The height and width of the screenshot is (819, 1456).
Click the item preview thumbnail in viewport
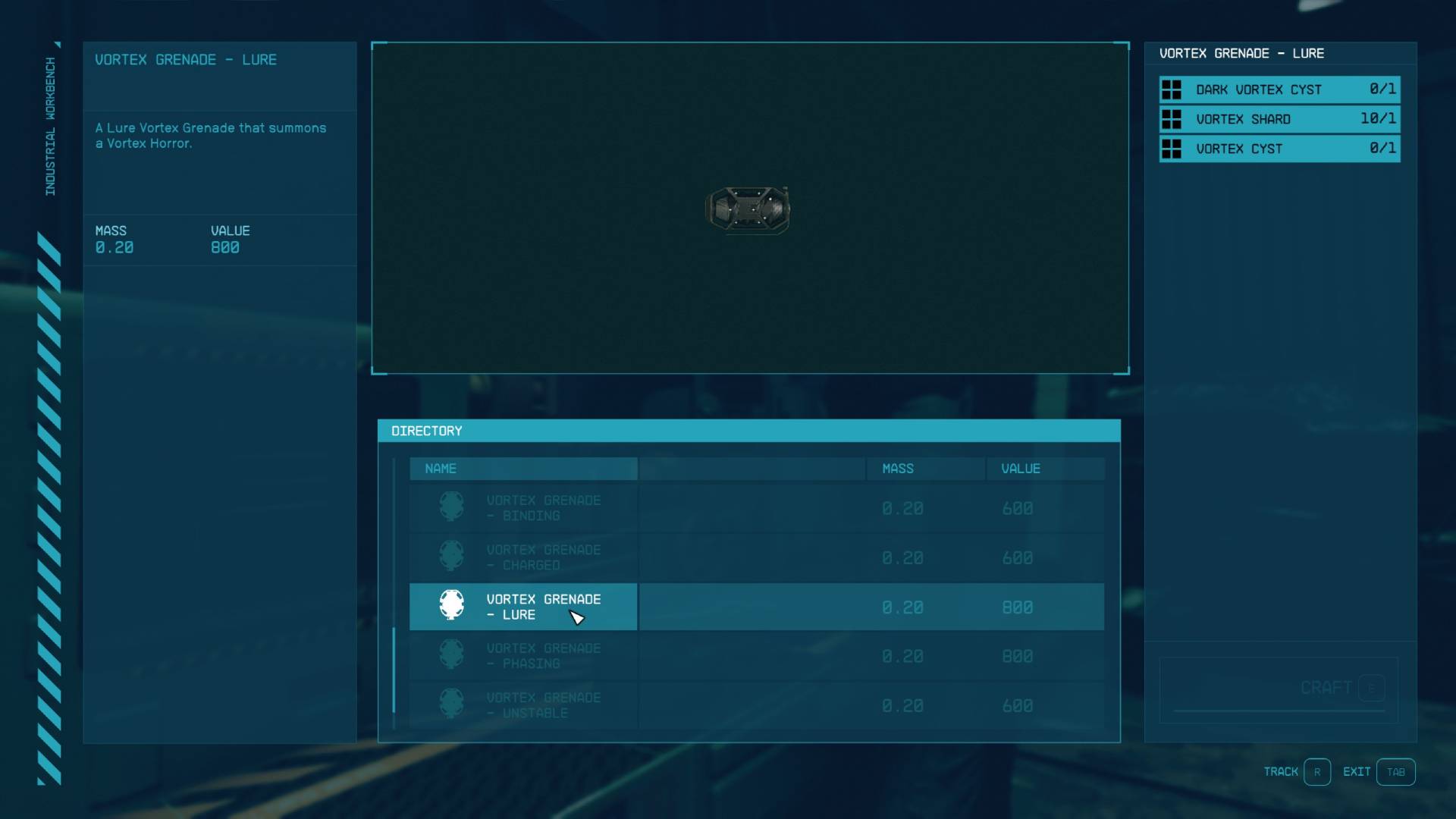pyautogui.click(x=749, y=207)
